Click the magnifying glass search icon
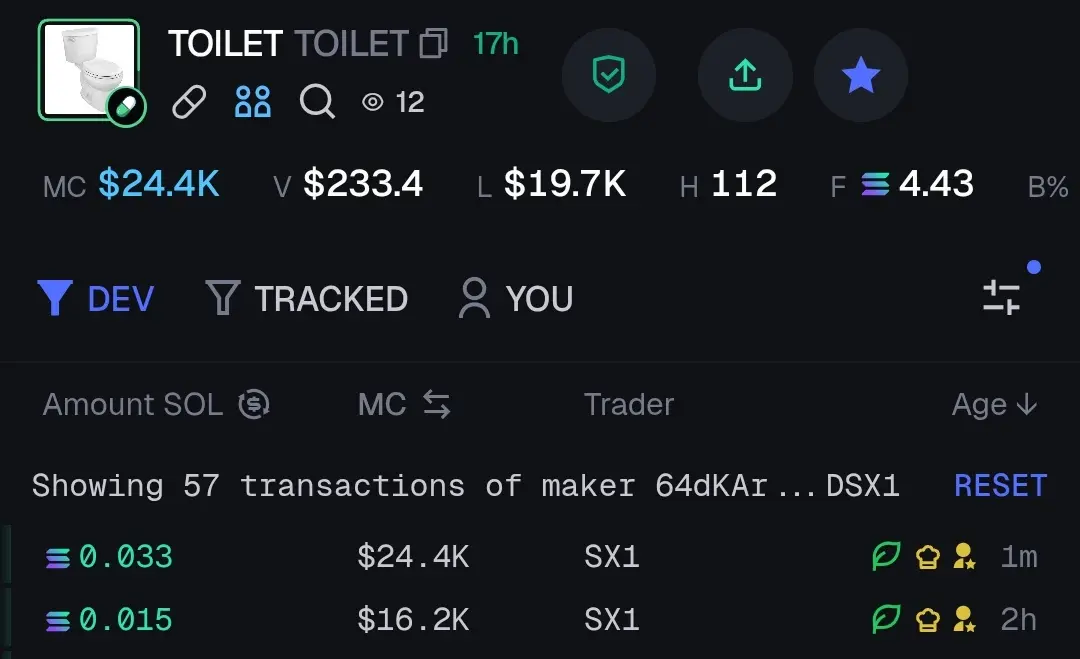 318,102
